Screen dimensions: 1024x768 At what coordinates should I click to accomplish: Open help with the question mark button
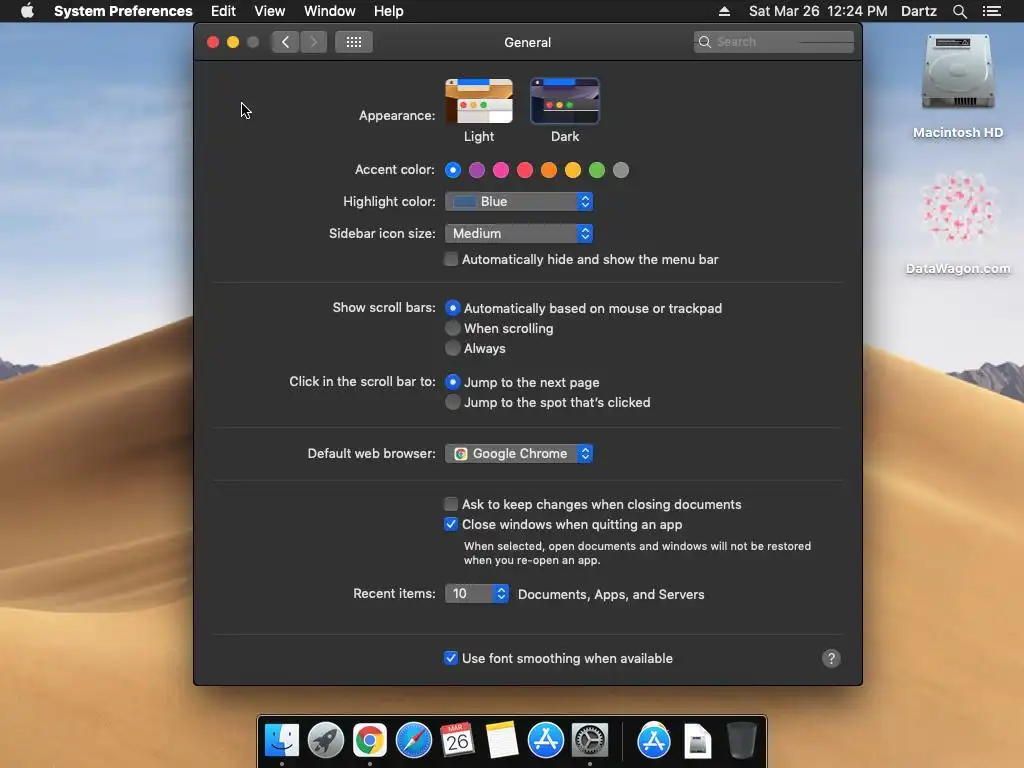(x=831, y=658)
